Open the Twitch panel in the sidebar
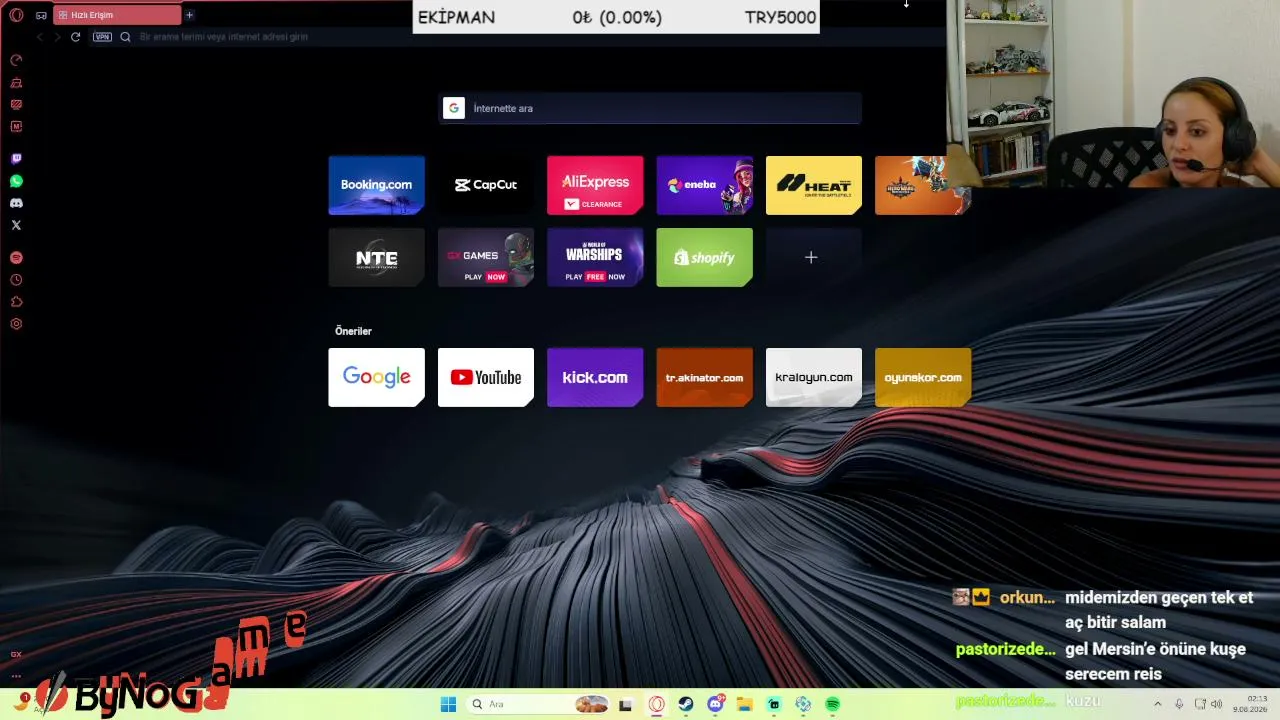The width and height of the screenshot is (1280, 720). click(16, 158)
